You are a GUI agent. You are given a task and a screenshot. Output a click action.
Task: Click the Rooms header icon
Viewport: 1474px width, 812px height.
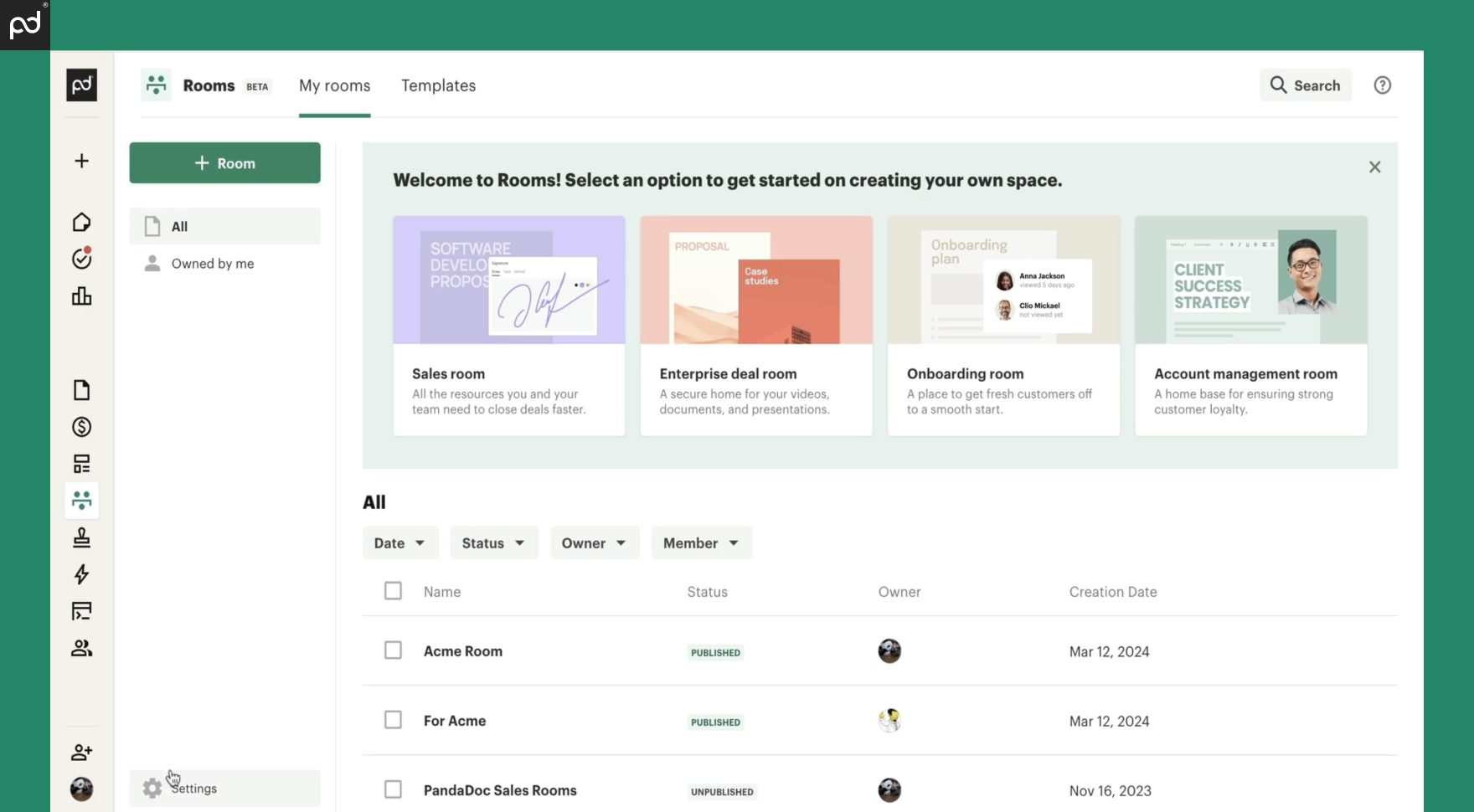[x=156, y=85]
